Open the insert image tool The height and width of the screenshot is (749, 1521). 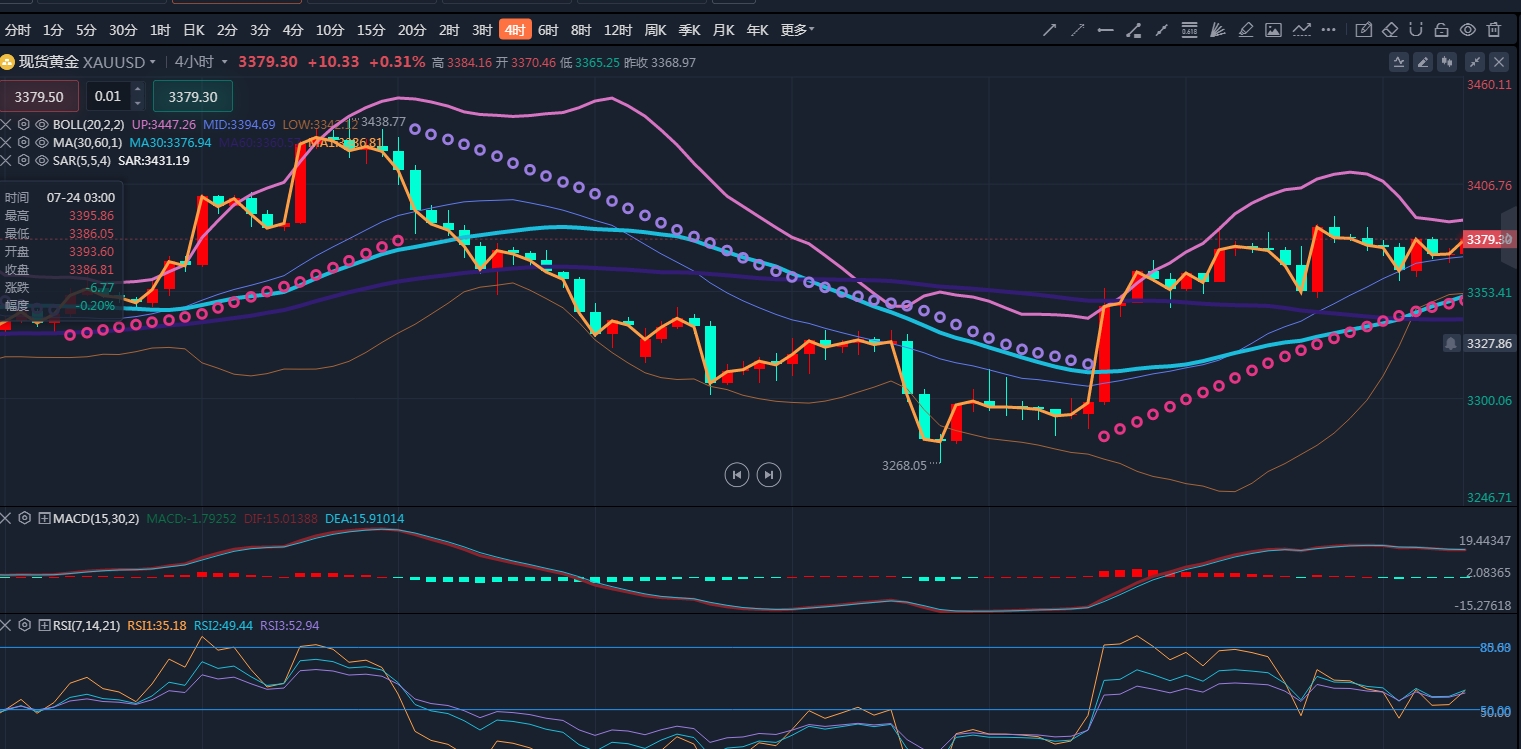(1273, 30)
